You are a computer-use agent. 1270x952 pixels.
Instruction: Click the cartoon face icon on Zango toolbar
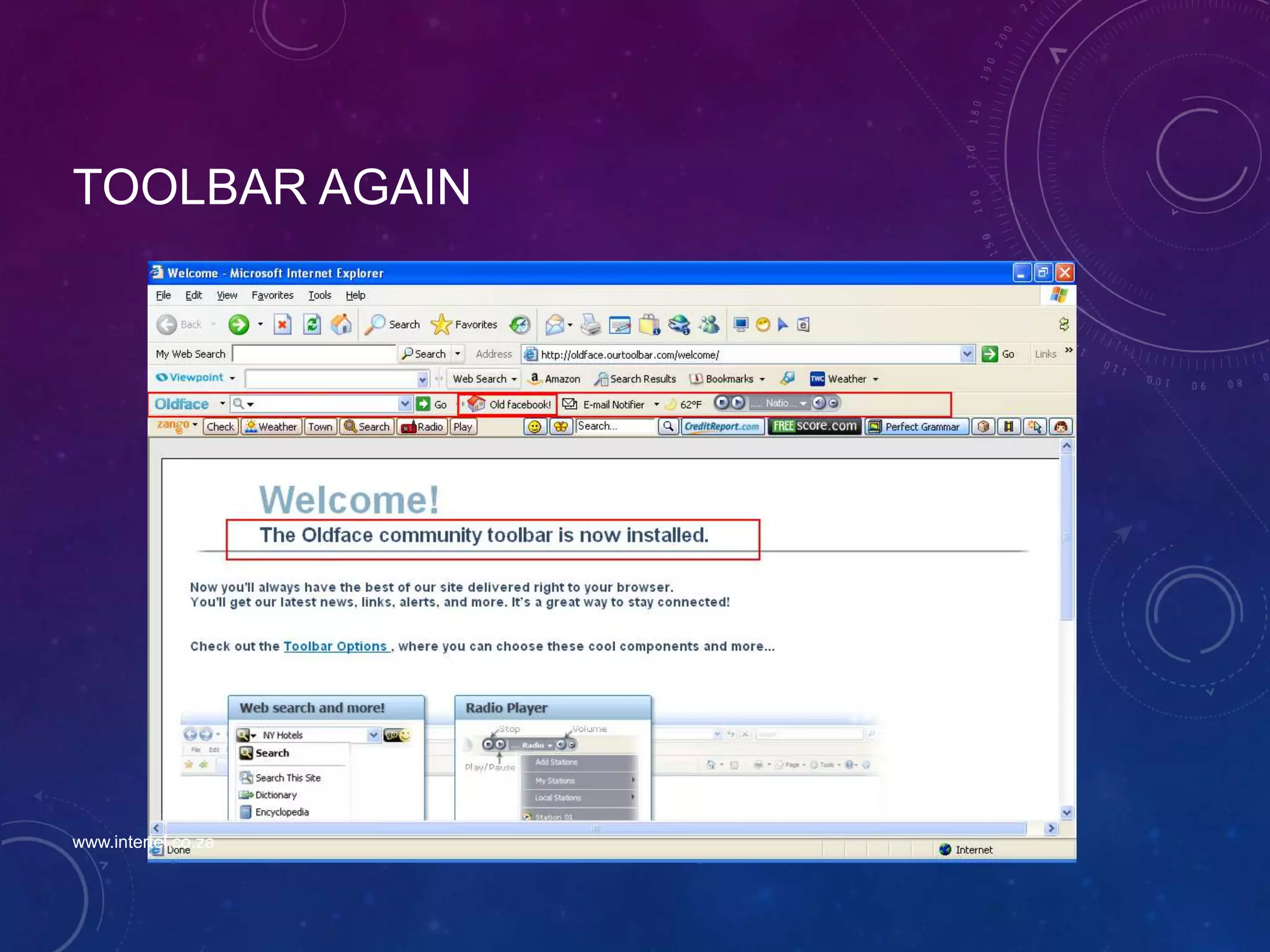[x=1061, y=426]
